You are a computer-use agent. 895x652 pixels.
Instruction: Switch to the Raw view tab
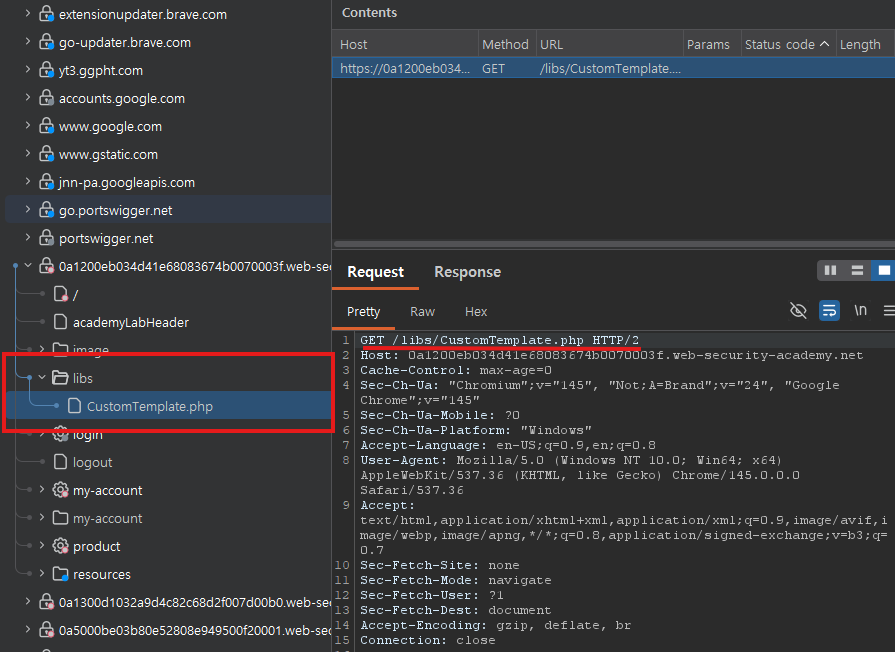[422, 312]
